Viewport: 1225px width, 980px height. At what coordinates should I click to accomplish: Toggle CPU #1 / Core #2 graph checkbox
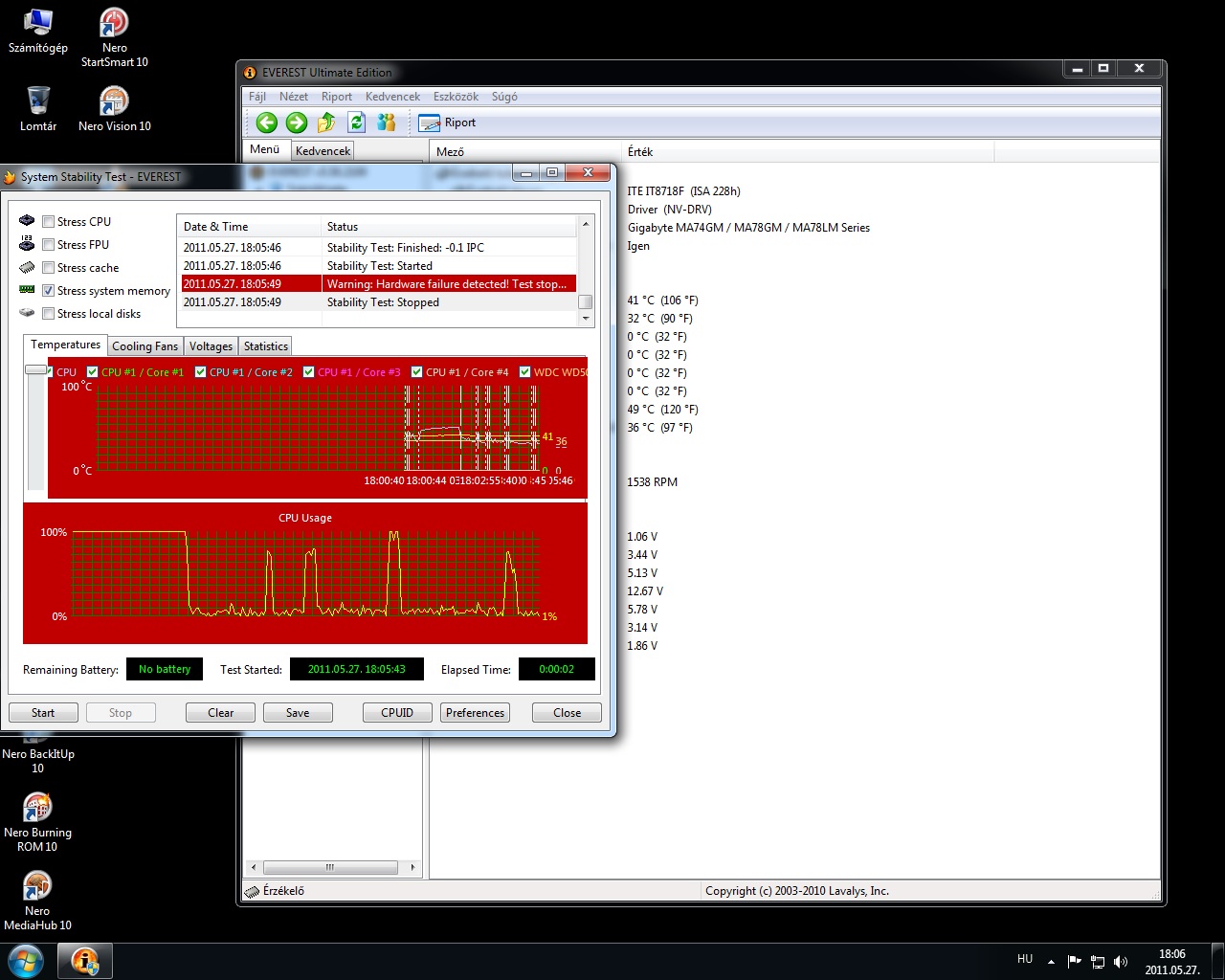pos(201,372)
